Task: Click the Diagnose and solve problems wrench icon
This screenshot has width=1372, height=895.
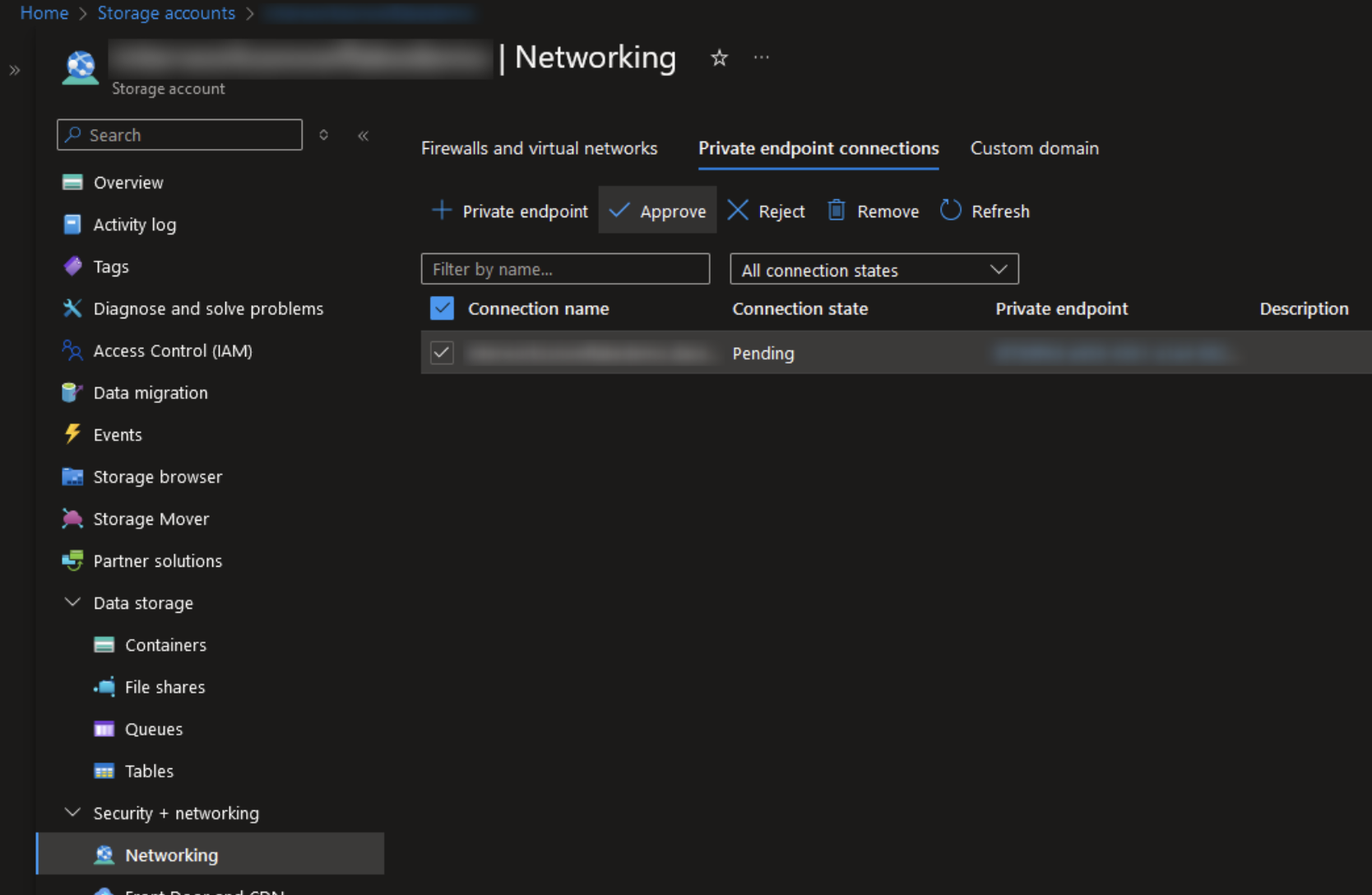Action: click(72, 308)
